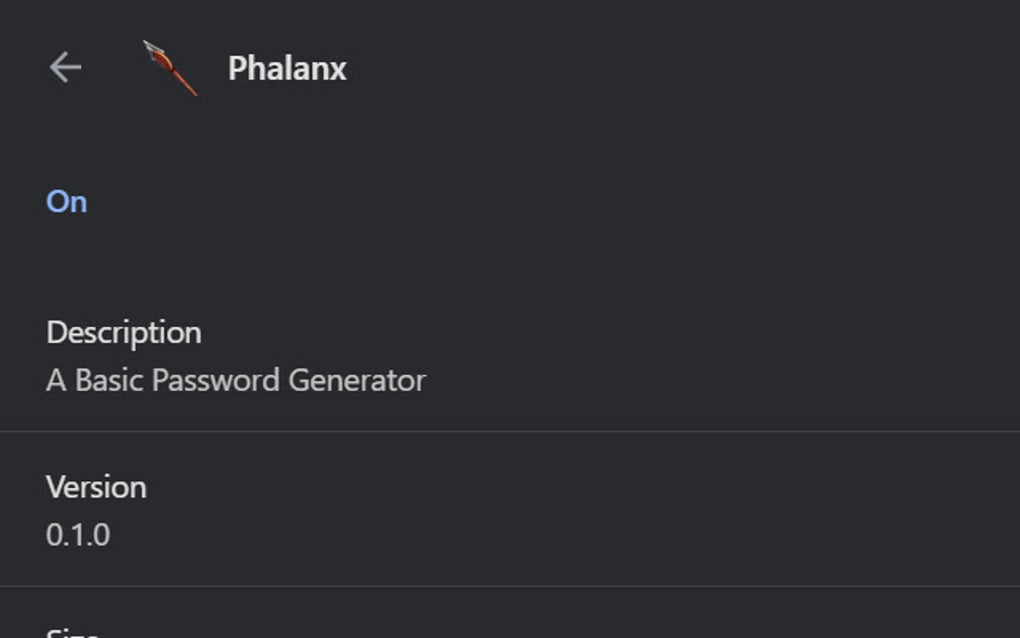The image size is (1020, 638).
Task: Select the Phalanx page title
Action: pos(287,69)
